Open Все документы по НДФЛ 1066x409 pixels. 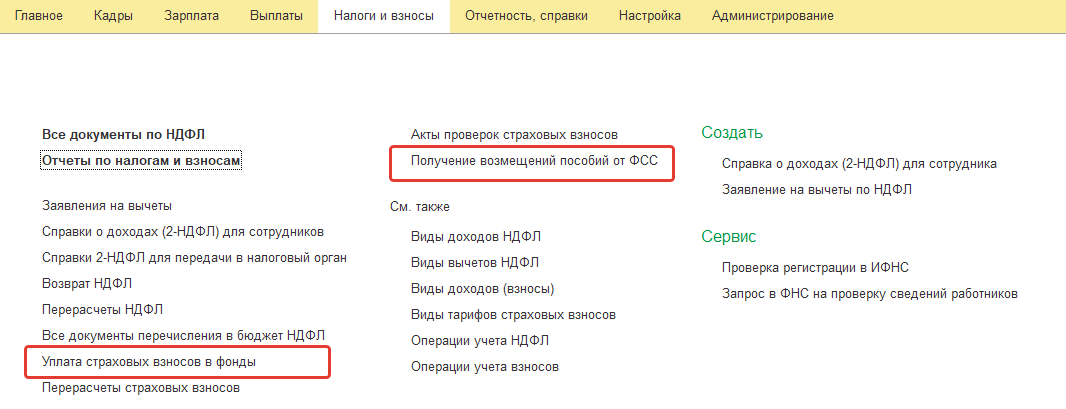[123, 135]
